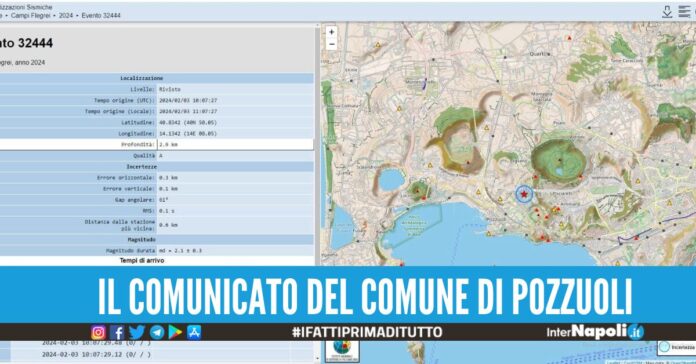The height and width of the screenshot is (364, 696).
Task: Select Errore orizzontale value 0.3 km
Action: (168, 178)
